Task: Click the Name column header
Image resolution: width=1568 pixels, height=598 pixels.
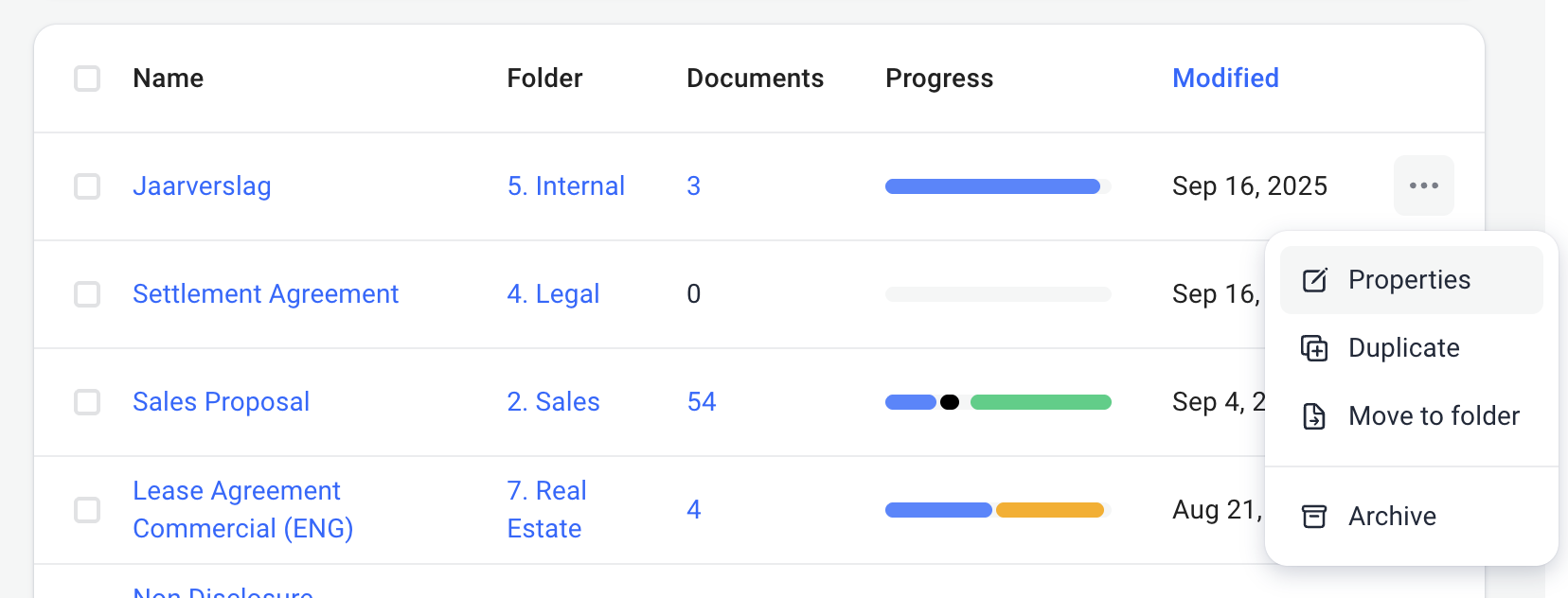Action: (168, 79)
